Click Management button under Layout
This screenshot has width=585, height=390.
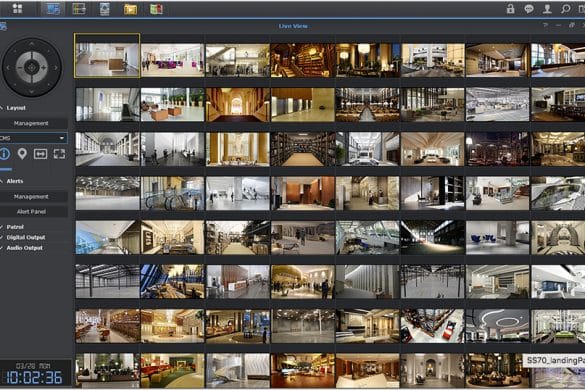pos(34,123)
